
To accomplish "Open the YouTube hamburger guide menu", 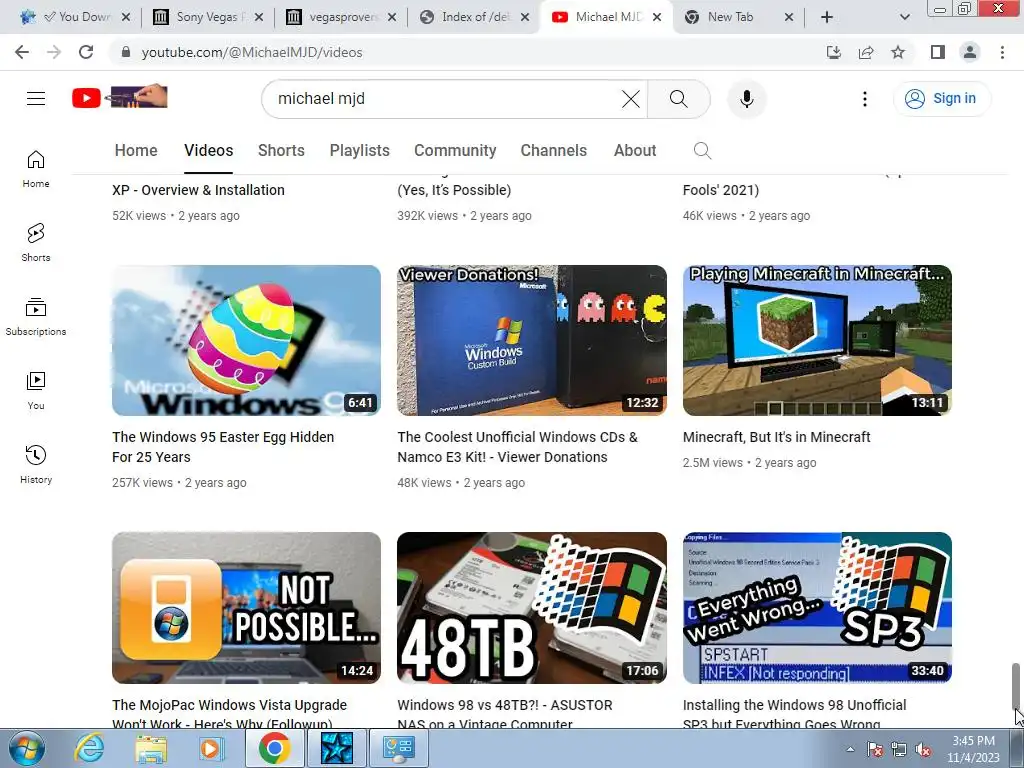I will point(36,99).
